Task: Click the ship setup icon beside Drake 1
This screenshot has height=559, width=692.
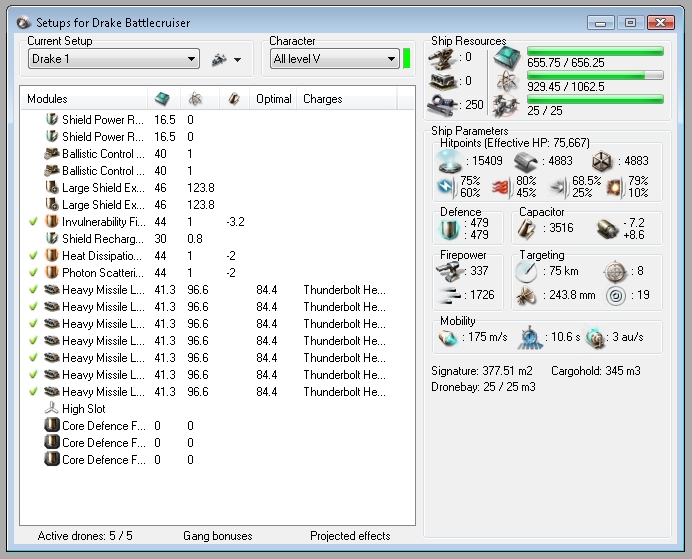Action: click(219, 59)
